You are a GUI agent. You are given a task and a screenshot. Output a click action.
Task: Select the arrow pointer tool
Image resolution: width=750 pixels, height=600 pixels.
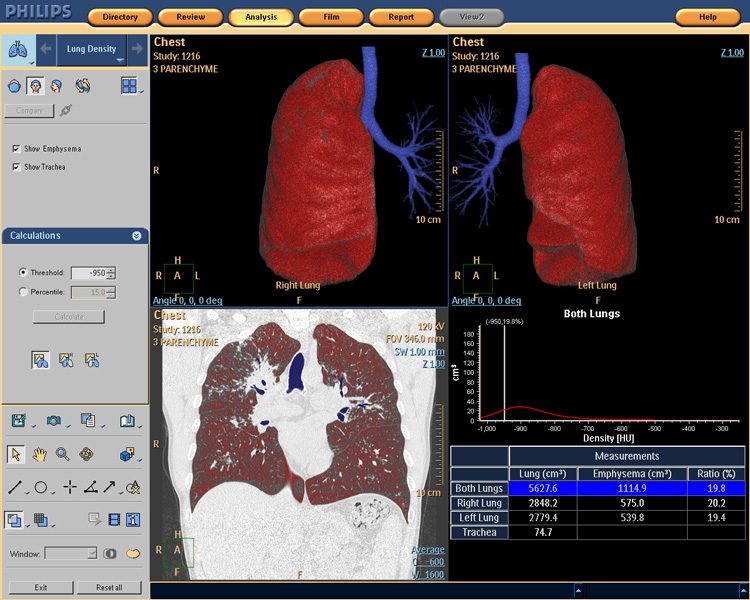(x=16, y=454)
